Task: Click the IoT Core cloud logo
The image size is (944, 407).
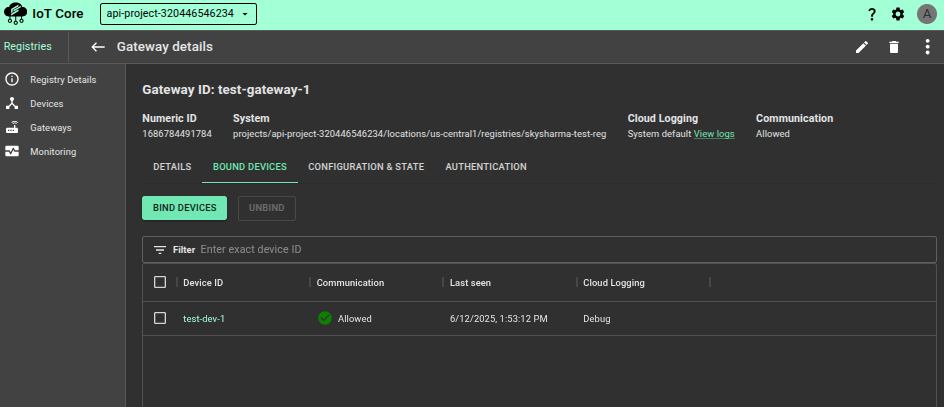Action: pyautogui.click(x=16, y=14)
